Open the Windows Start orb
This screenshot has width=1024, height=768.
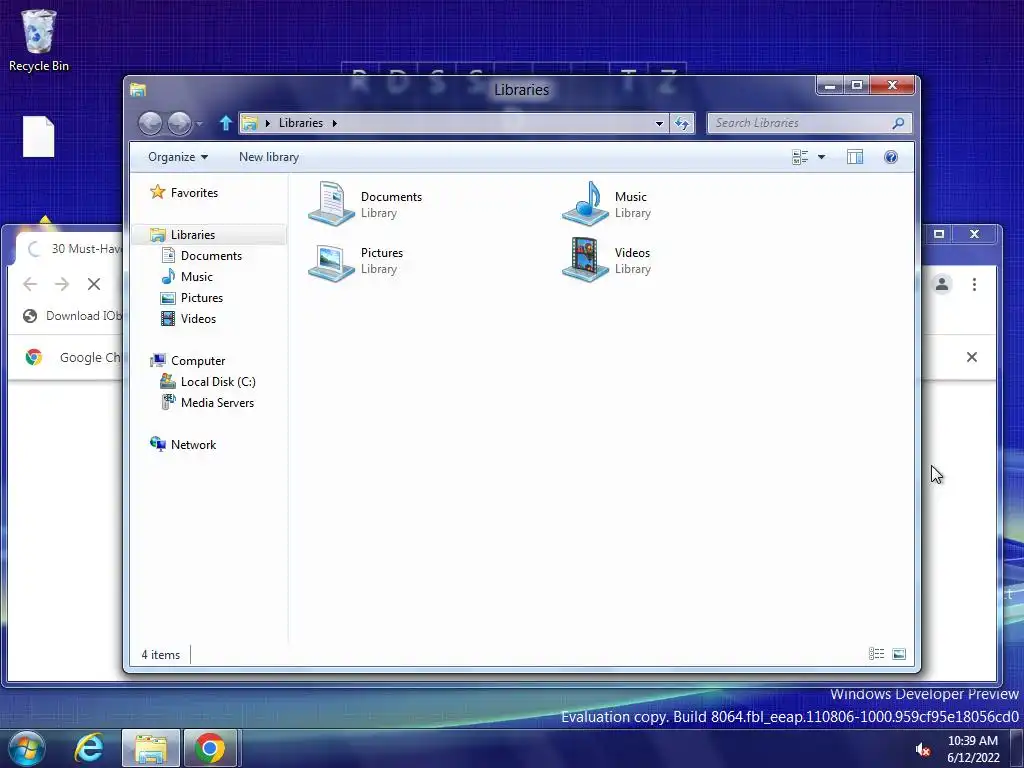pyautogui.click(x=27, y=748)
